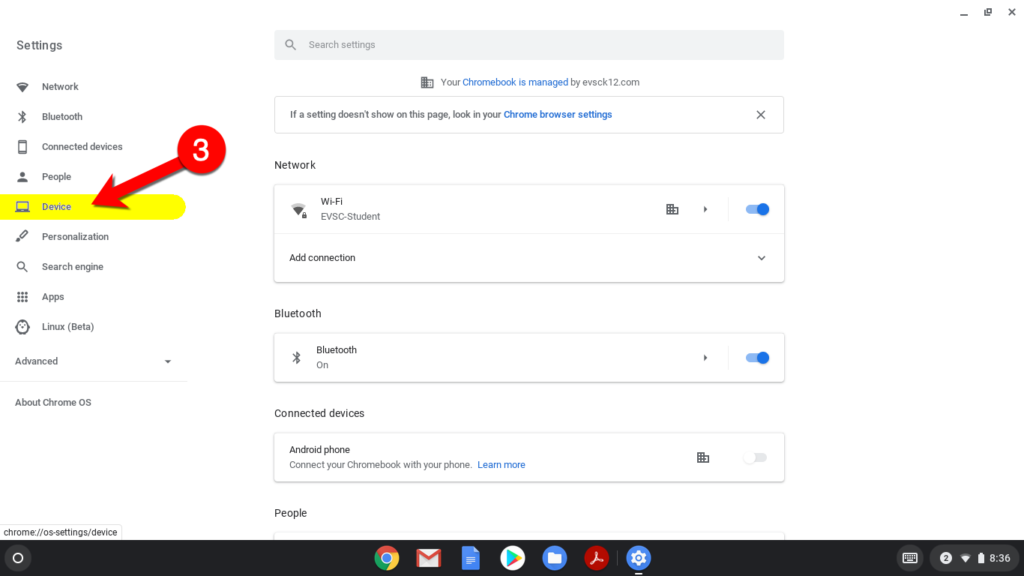This screenshot has width=1024, height=576.
Task: Click the EVSC-Student network name
Action: (x=350, y=217)
